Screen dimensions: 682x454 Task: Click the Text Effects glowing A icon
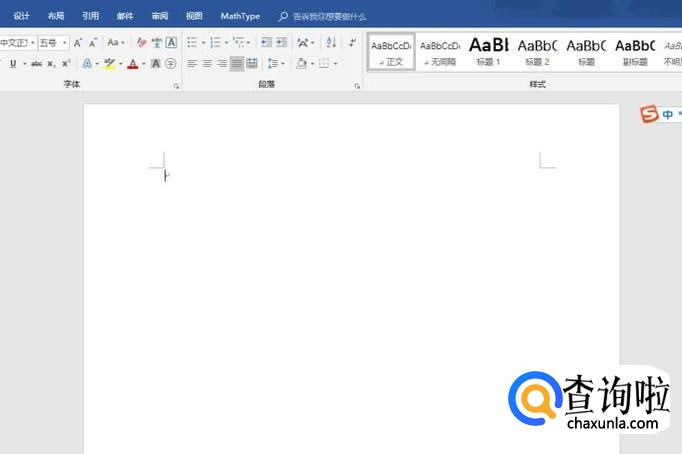pos(87,64)
